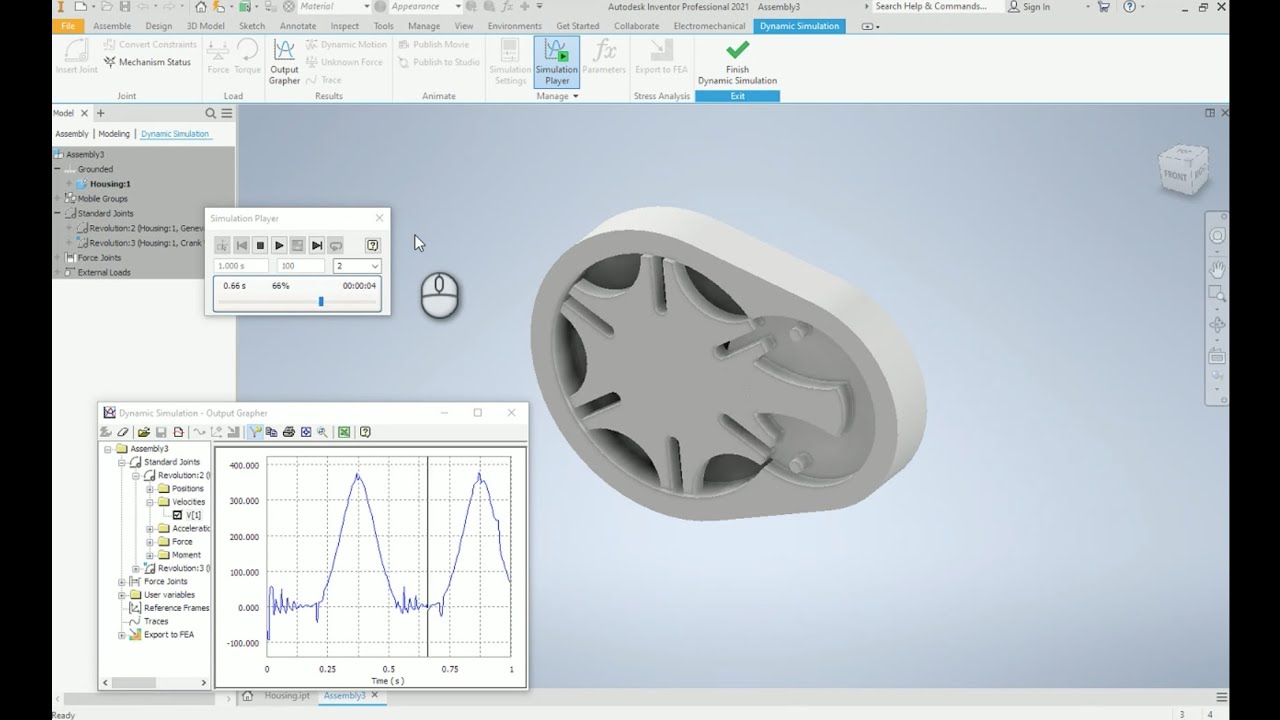Click the images field showing 100
This screenshot has width=1280, height=720.
click(x=301, y=266)
